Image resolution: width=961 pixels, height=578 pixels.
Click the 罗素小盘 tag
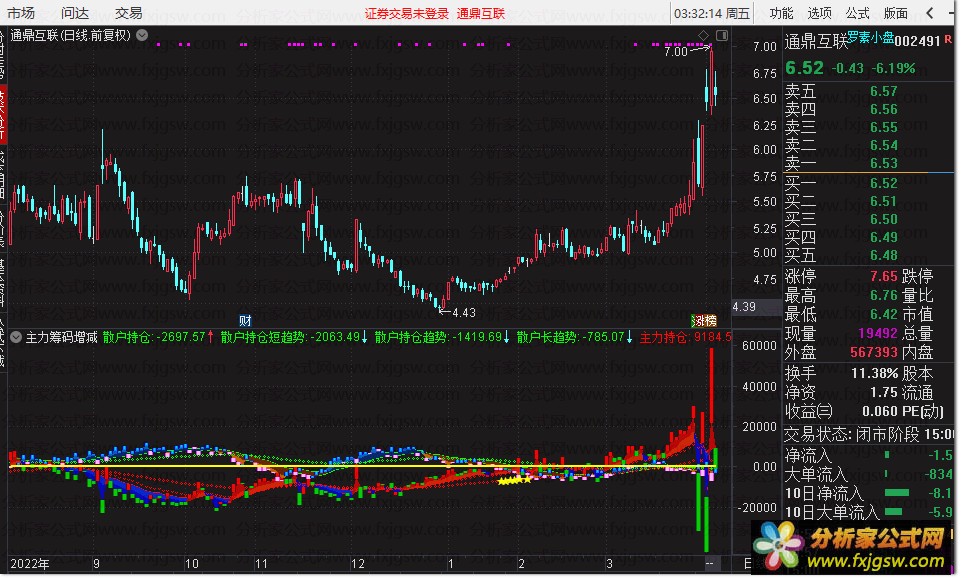coord(870,37)
